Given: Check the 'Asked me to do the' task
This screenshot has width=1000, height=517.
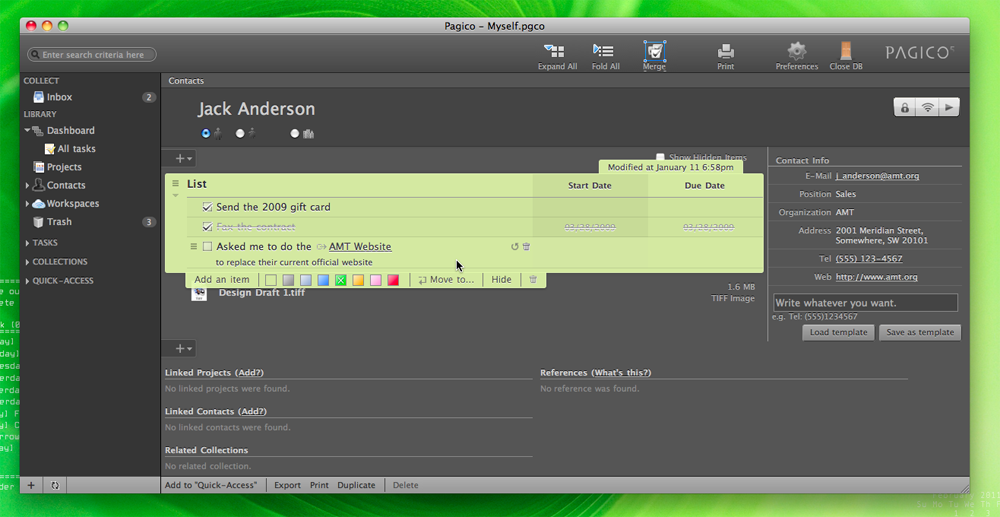Looking at the screenshot, I should pos(207,247).
